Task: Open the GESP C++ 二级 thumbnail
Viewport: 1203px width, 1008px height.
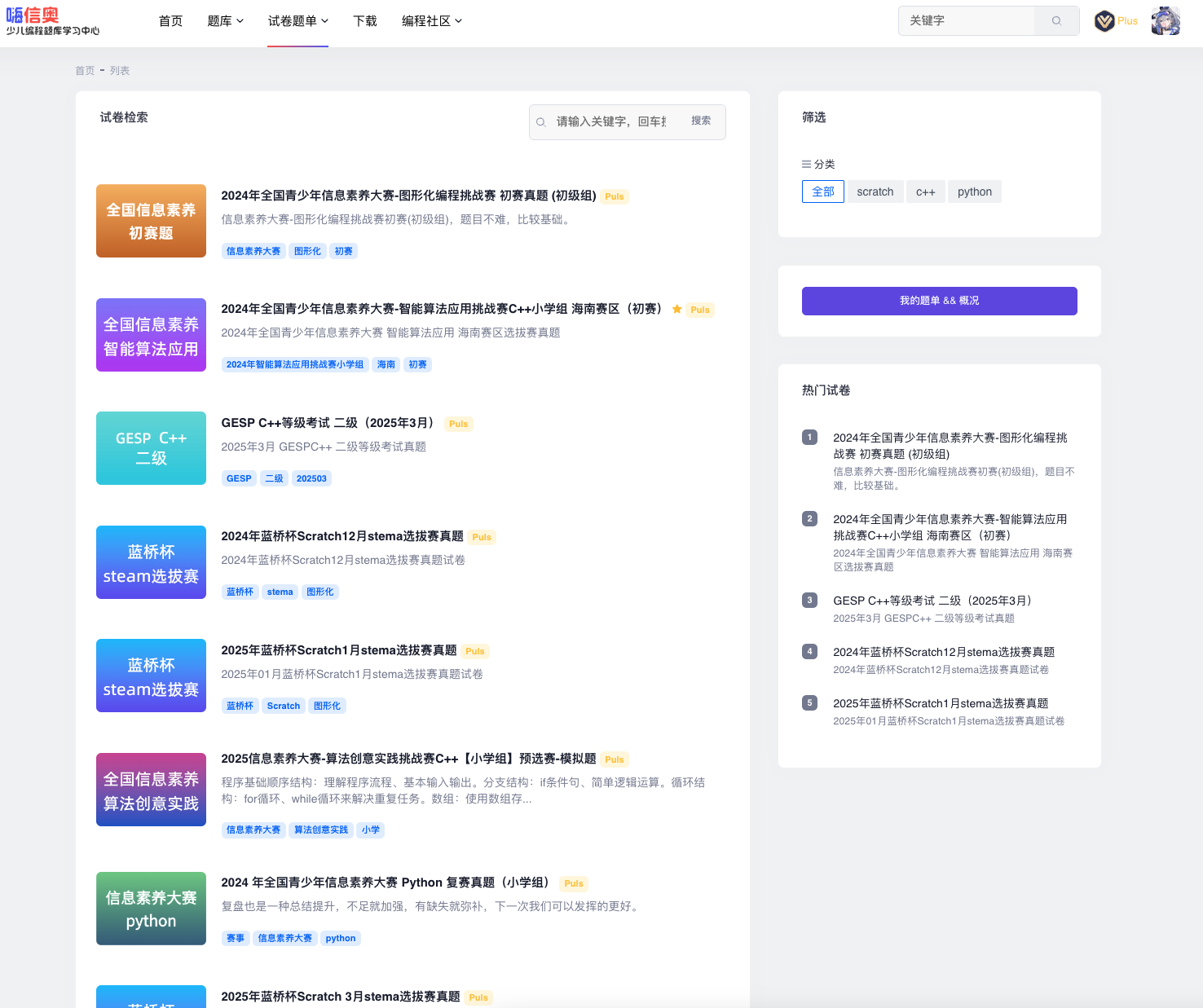Action: click(x=151, y=448)
